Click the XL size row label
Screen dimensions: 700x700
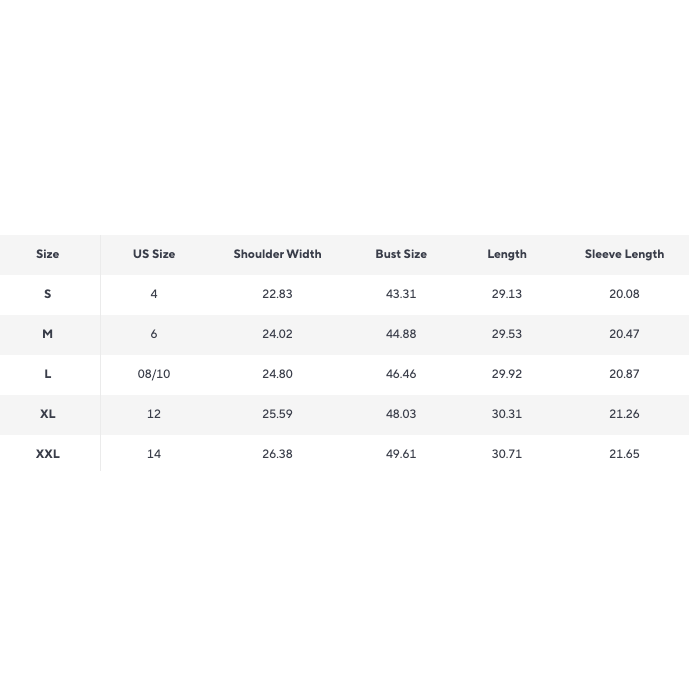pyautogui.click(x=47, y=414)
